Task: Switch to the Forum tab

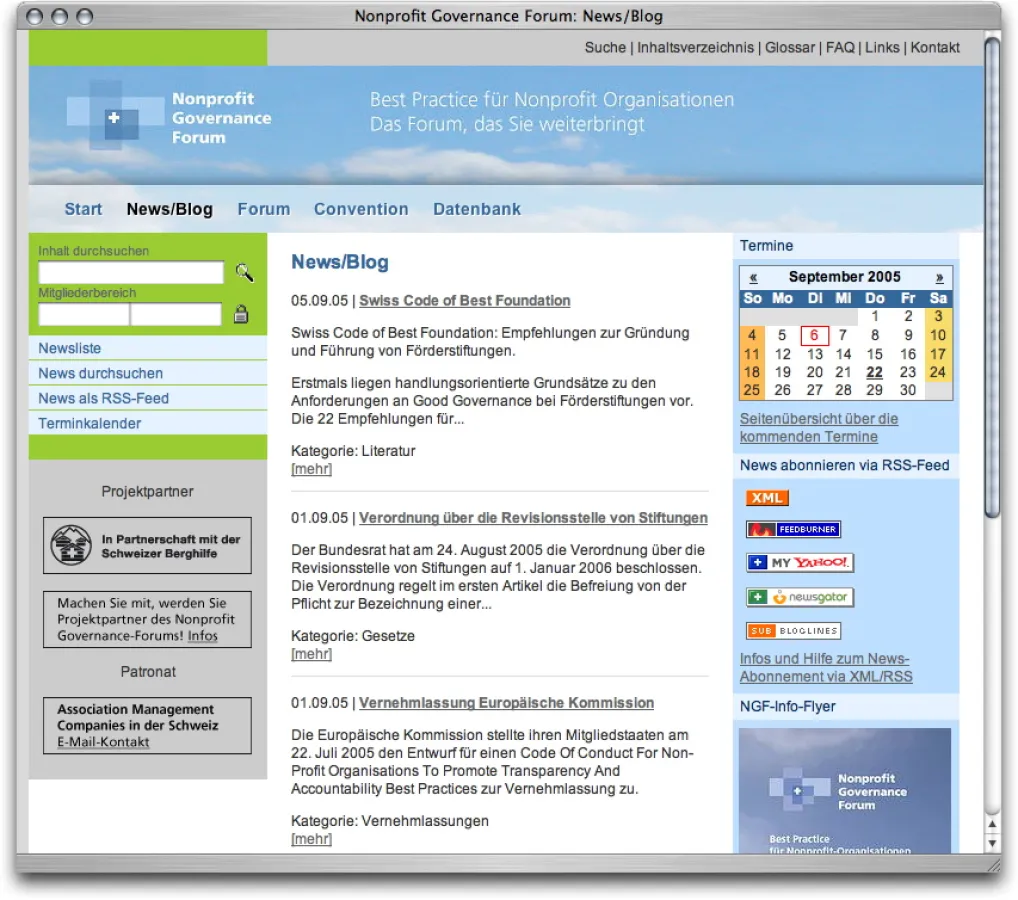Action: tap(263, 209)
